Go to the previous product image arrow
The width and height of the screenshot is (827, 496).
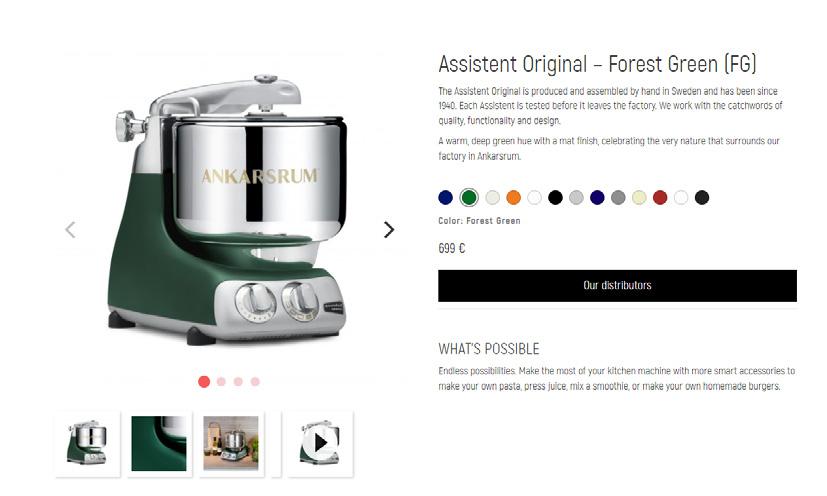(70, 230)
